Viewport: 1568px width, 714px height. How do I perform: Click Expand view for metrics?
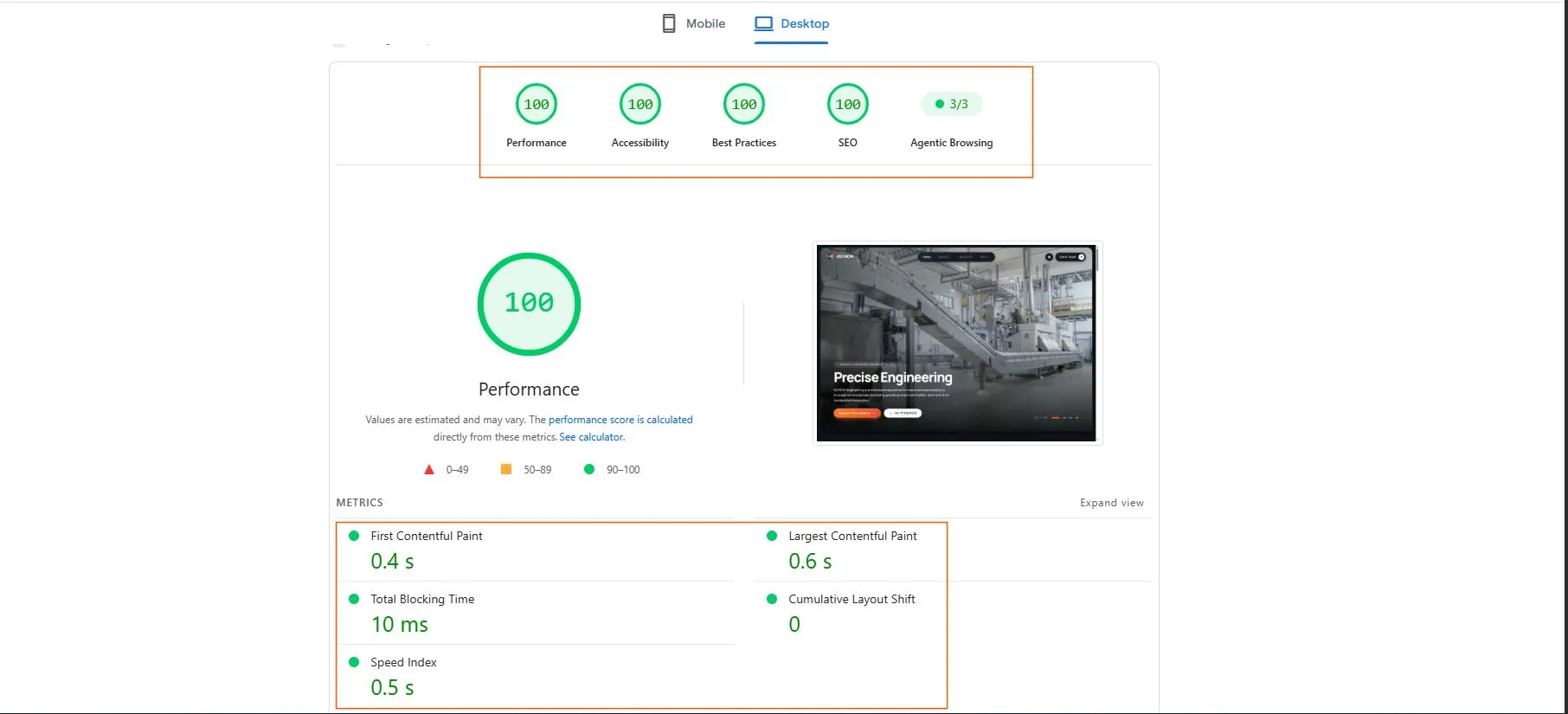[x=1112, y=503]
